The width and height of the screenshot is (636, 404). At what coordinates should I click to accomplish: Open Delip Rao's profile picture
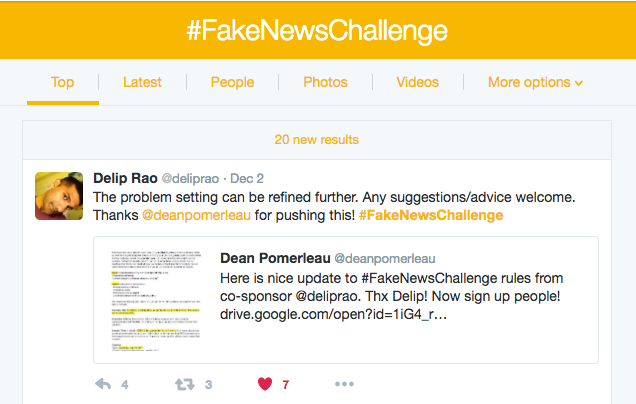point(59,196)
